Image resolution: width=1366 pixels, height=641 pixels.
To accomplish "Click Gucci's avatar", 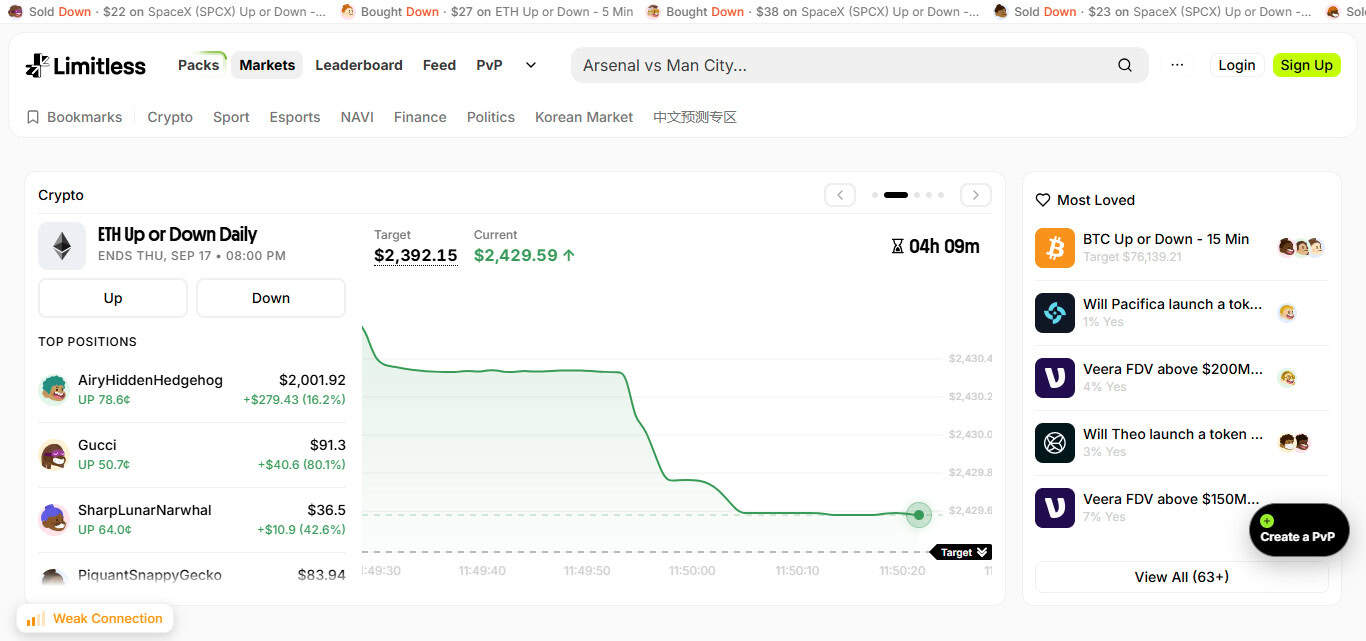I will click(54, 454).
